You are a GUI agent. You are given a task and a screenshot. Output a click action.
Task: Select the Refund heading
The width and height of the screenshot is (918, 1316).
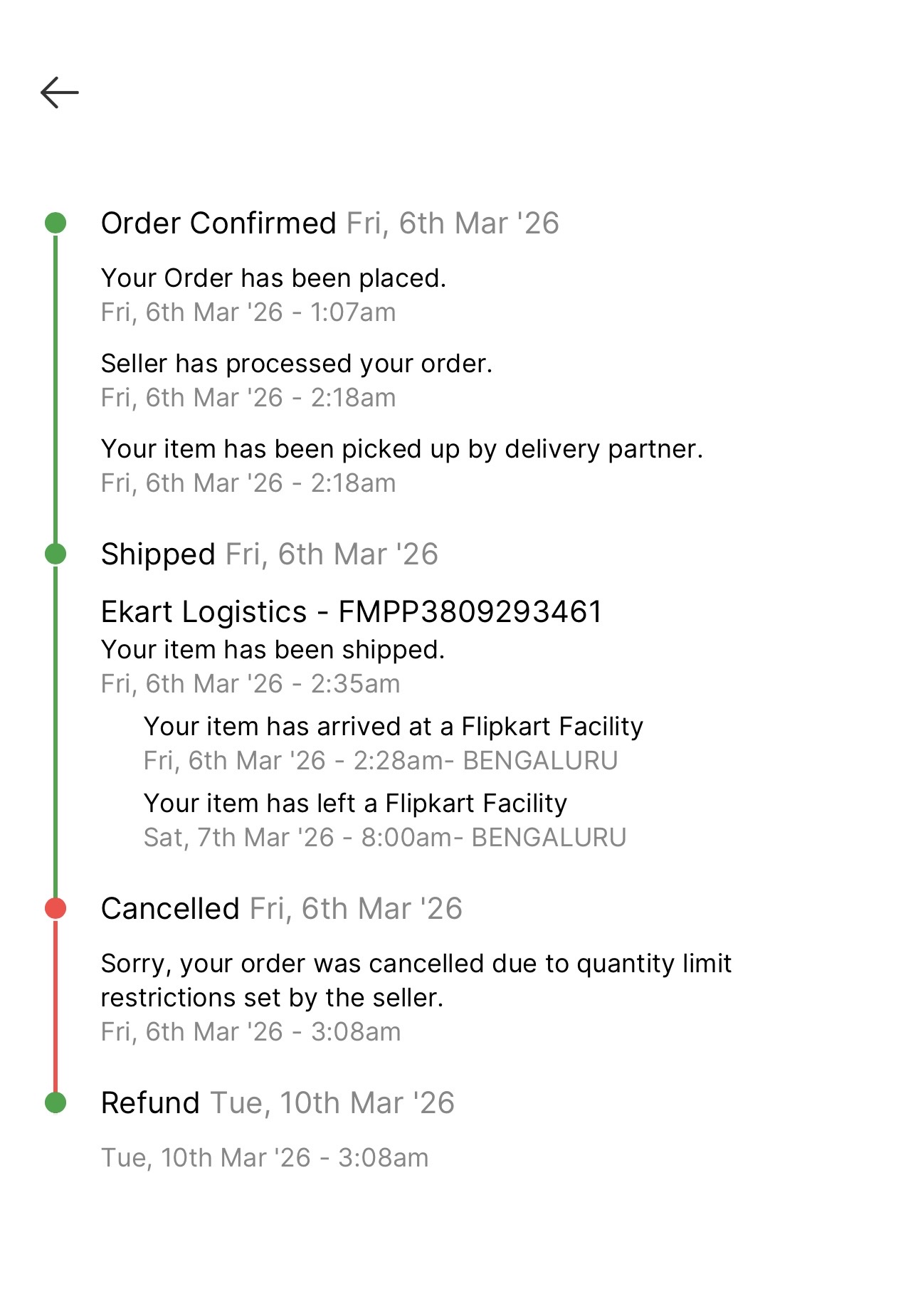tap(150, 1103)
